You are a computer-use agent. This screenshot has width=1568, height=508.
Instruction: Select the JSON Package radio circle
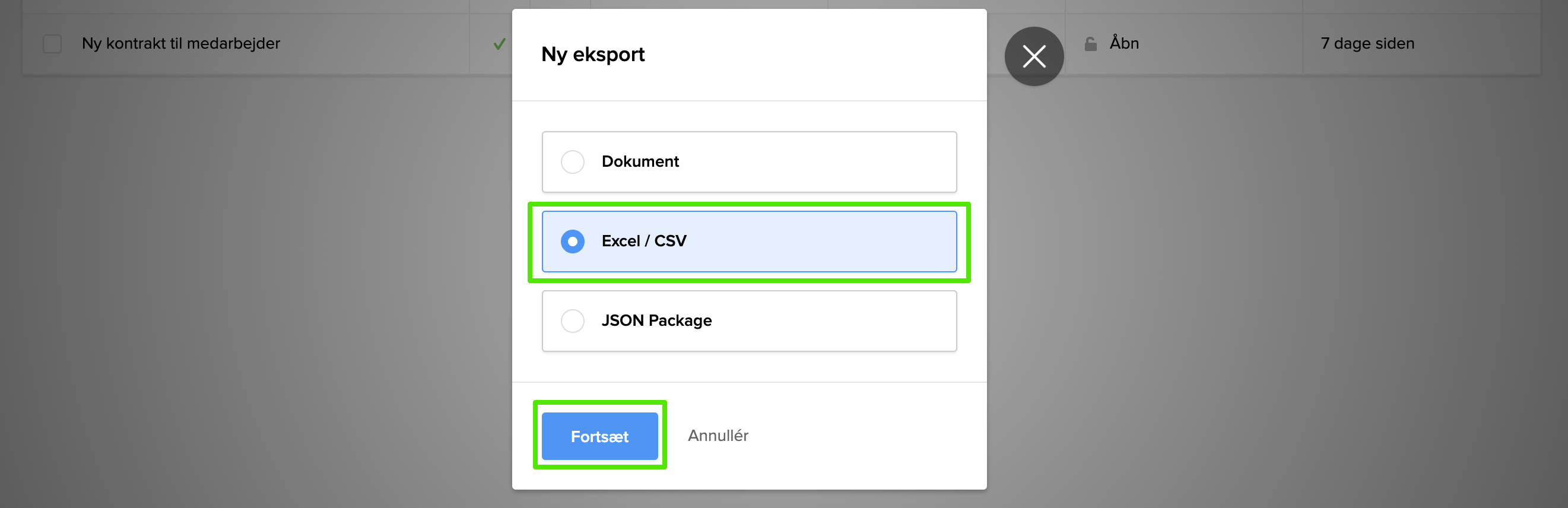(572, 320)
